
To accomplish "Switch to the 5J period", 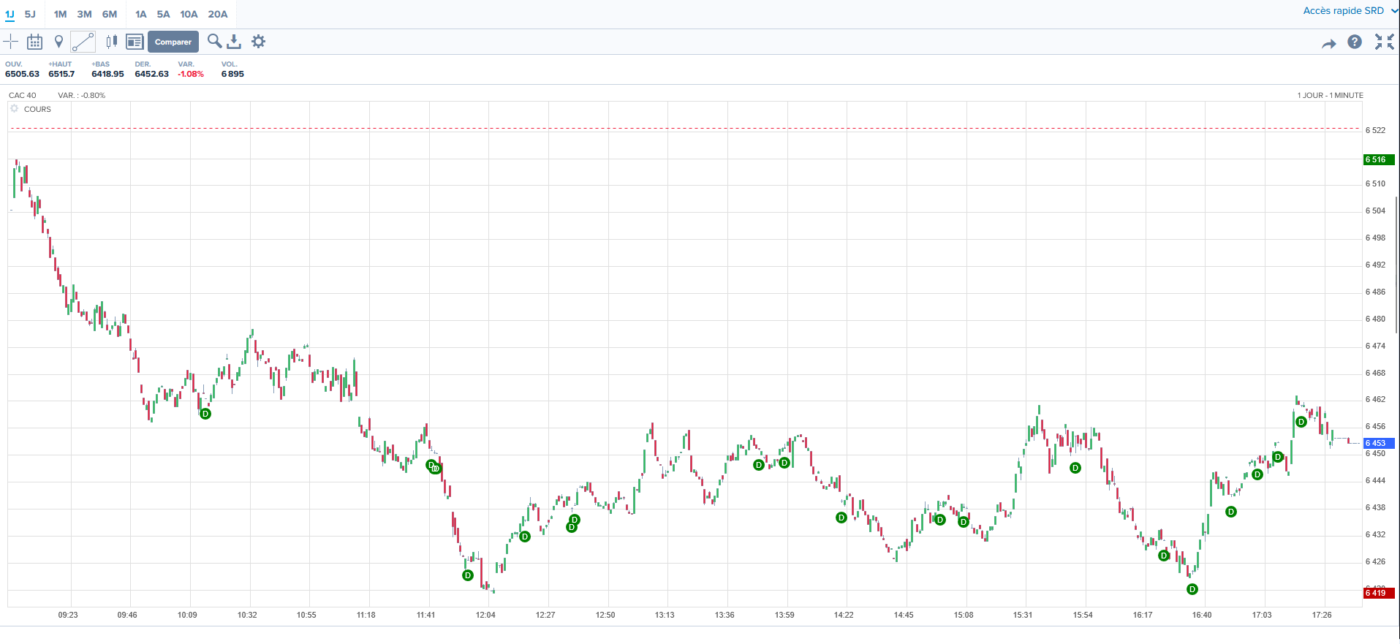I will point(30,14).
